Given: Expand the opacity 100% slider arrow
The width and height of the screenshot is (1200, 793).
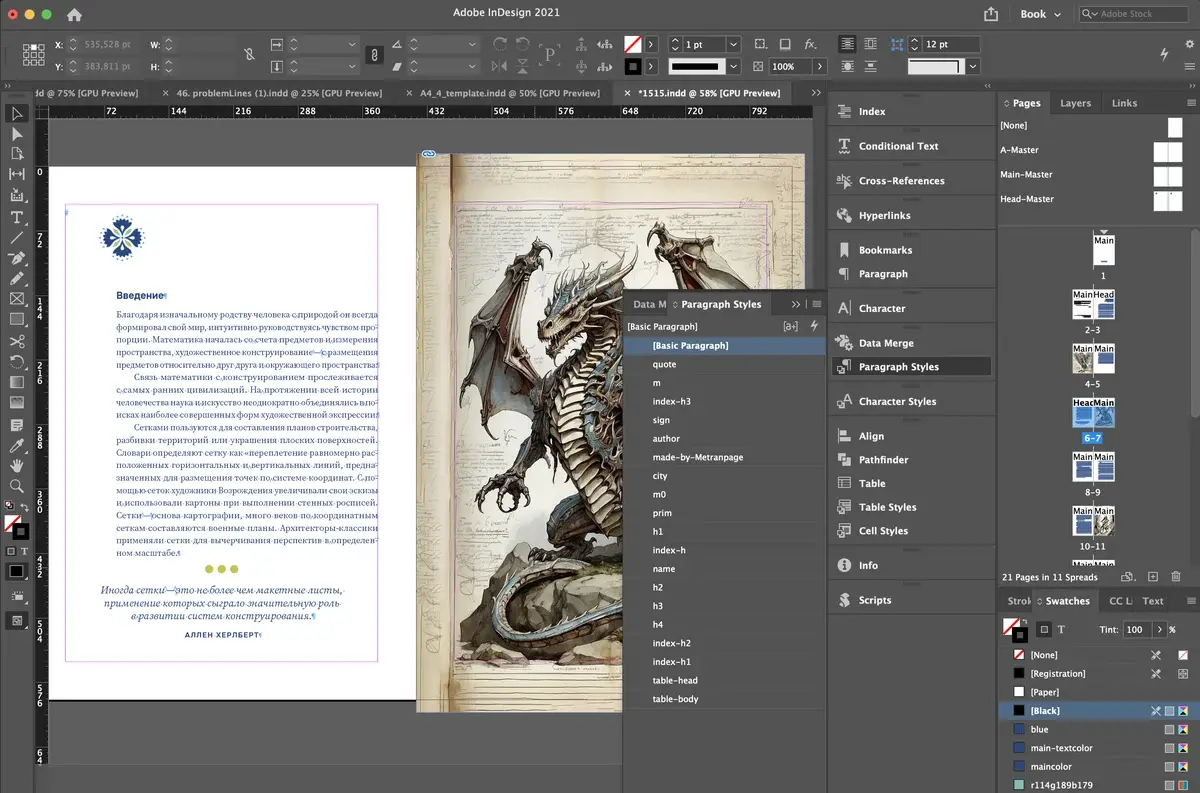Looking at the screenshot, I should click(820, 66).
